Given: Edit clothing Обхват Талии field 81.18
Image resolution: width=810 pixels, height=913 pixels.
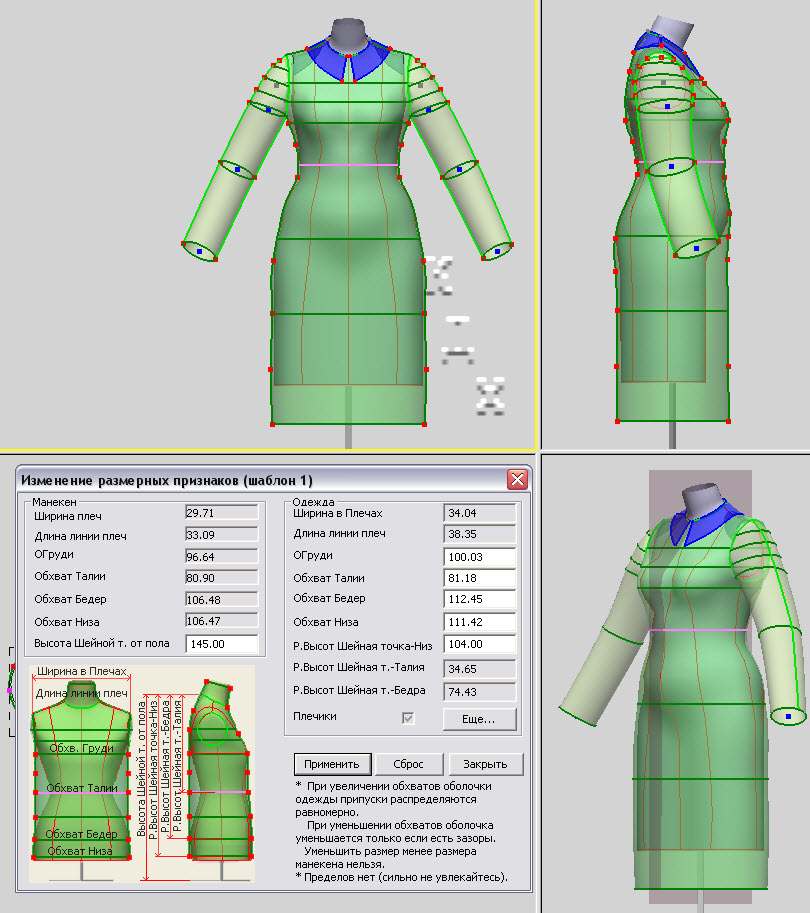Looking at the screenshot, I should (479, 578).
